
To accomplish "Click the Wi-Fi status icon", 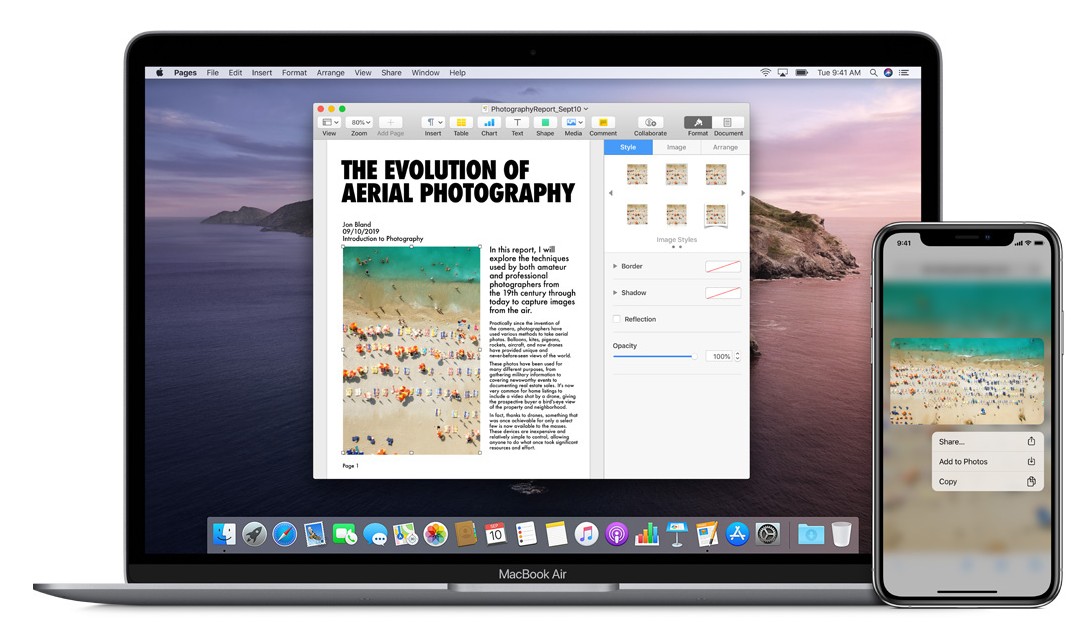I will [765, 72].
